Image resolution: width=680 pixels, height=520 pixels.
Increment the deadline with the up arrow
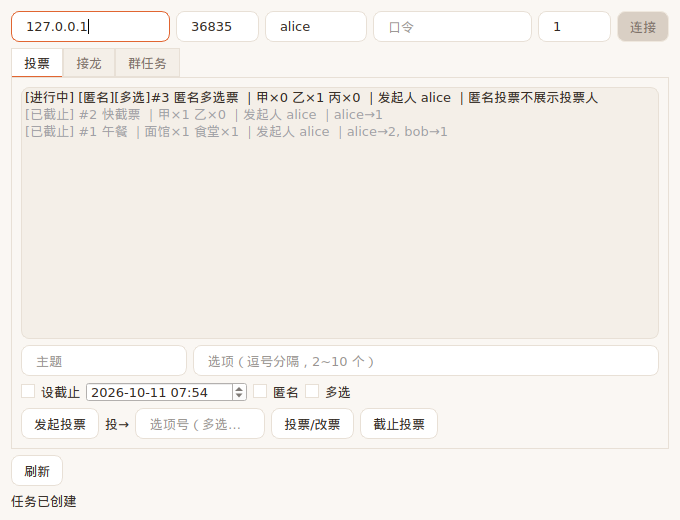239,389
